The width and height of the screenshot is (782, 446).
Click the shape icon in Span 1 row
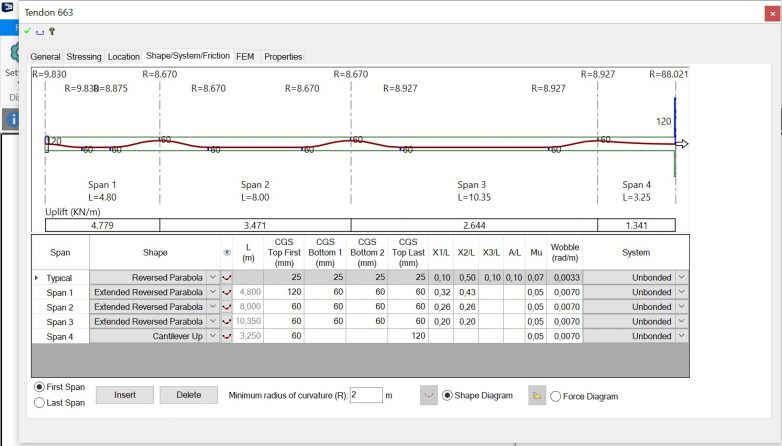click(x=226, y=292)
